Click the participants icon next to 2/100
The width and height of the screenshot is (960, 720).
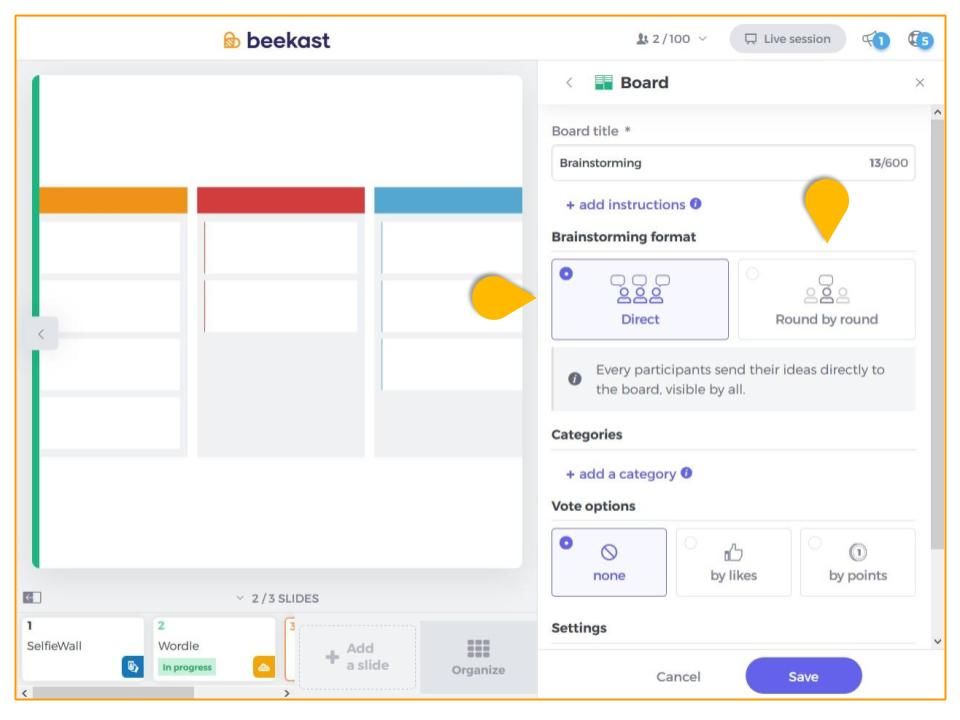(x=642, y=39)
